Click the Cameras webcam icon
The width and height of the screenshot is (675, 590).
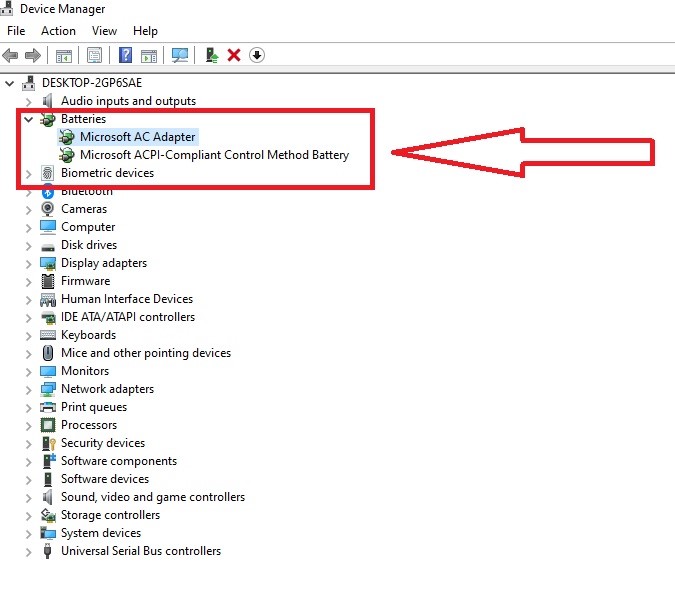click(47, 209)
